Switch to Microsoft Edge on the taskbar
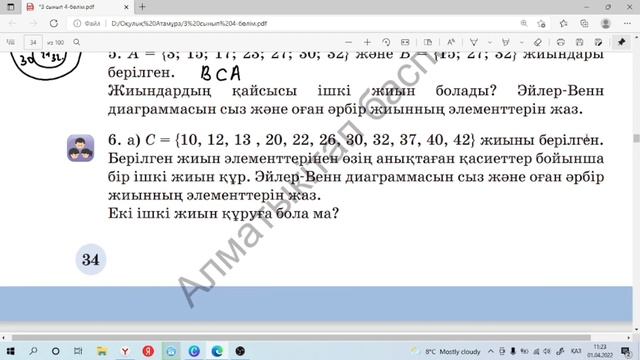 [217, 351]
